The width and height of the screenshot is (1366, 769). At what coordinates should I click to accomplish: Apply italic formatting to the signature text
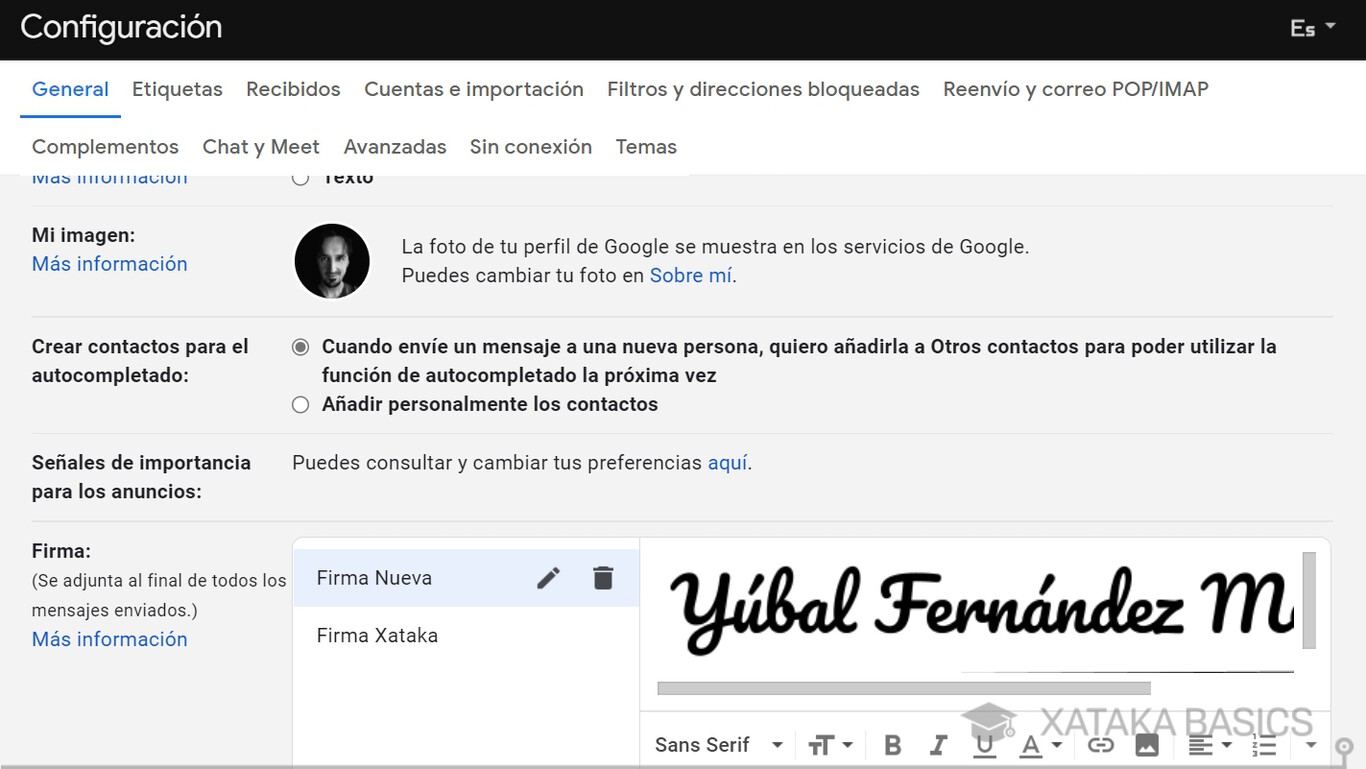click(x=938, y=744)
